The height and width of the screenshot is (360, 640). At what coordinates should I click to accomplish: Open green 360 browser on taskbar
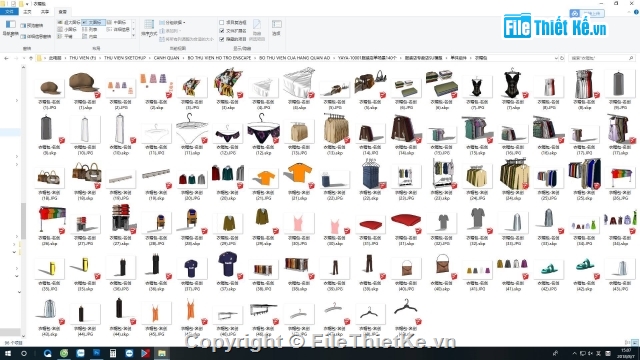coord(64,353)
